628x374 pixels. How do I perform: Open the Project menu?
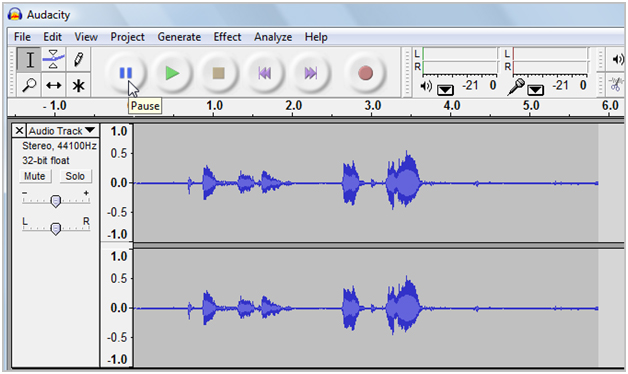[127, 37]
